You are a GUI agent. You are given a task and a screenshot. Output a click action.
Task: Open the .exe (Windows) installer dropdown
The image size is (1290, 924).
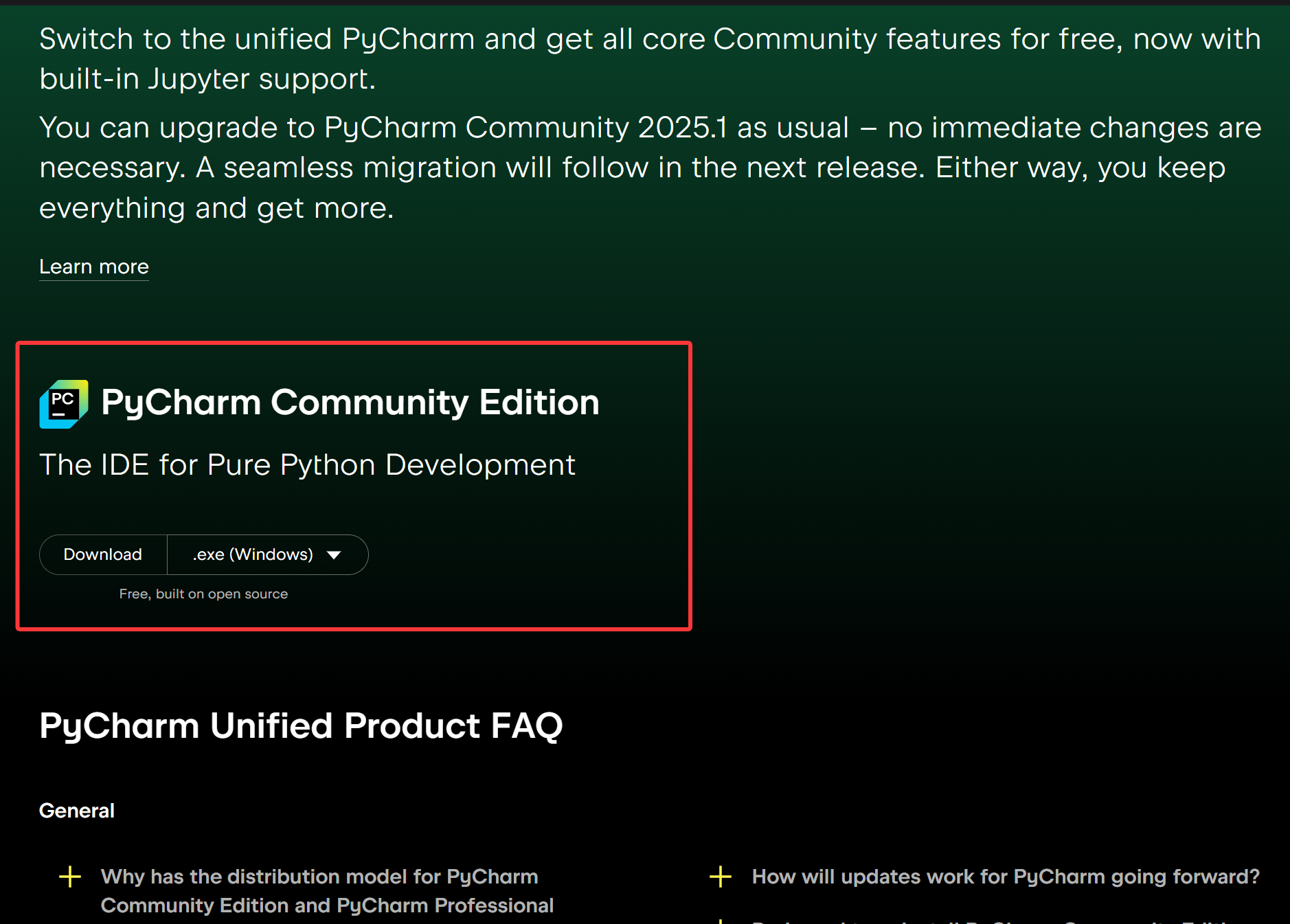point(268,554)
